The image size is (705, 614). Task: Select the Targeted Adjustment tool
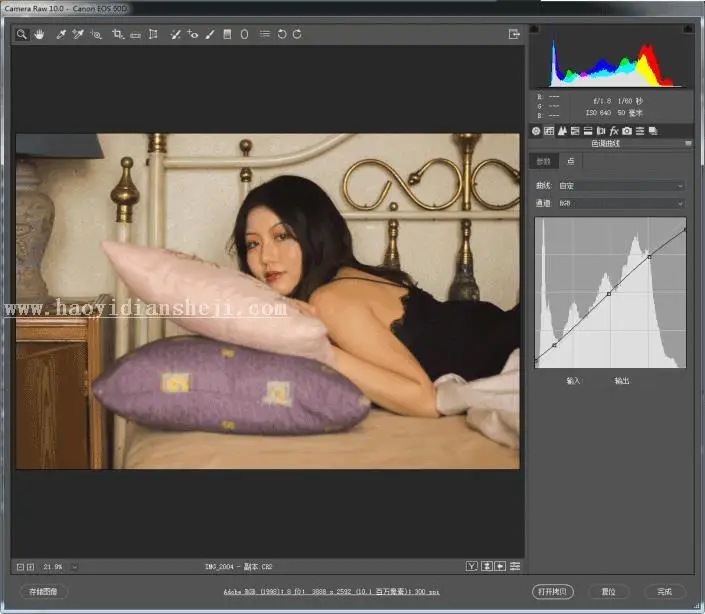point(96,34)
